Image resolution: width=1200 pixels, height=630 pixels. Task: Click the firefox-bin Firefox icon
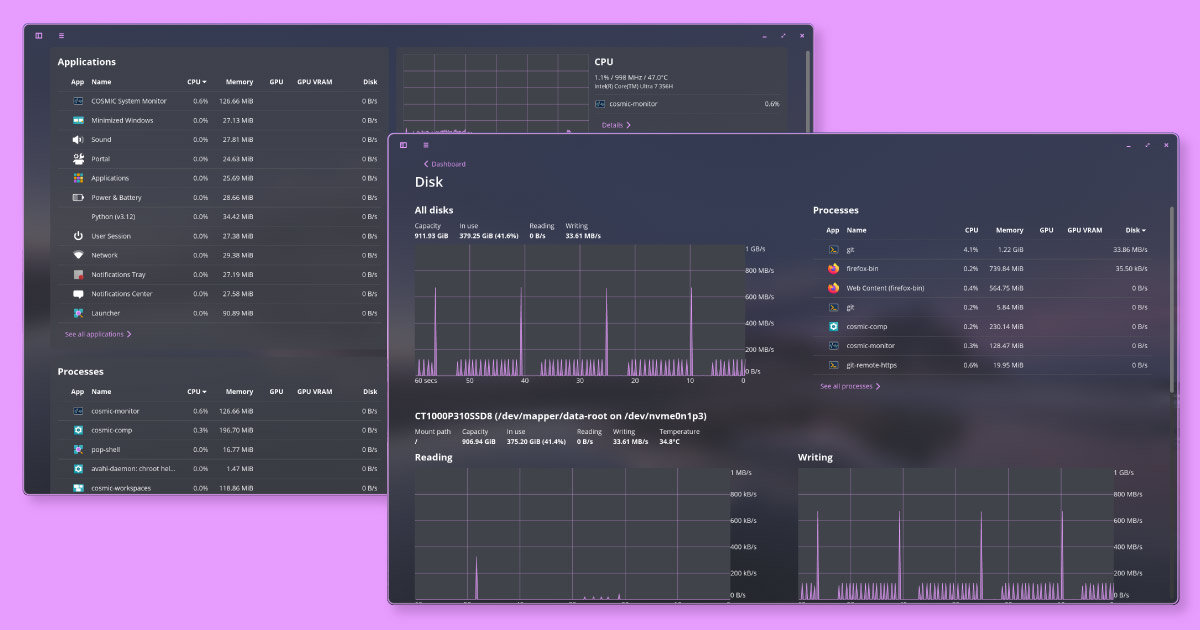click(833, 269)
